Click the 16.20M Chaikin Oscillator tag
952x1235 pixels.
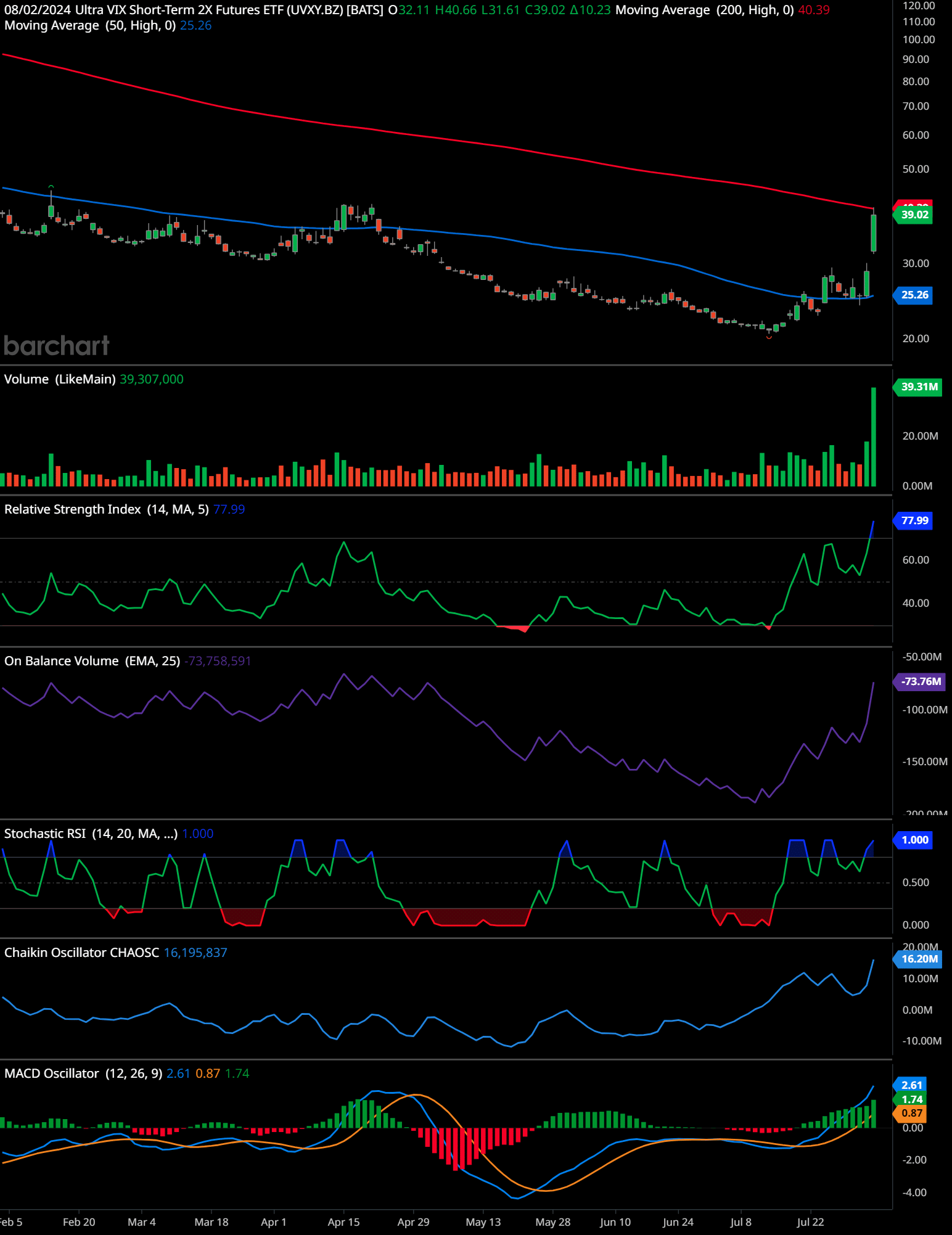coord(918,959)
